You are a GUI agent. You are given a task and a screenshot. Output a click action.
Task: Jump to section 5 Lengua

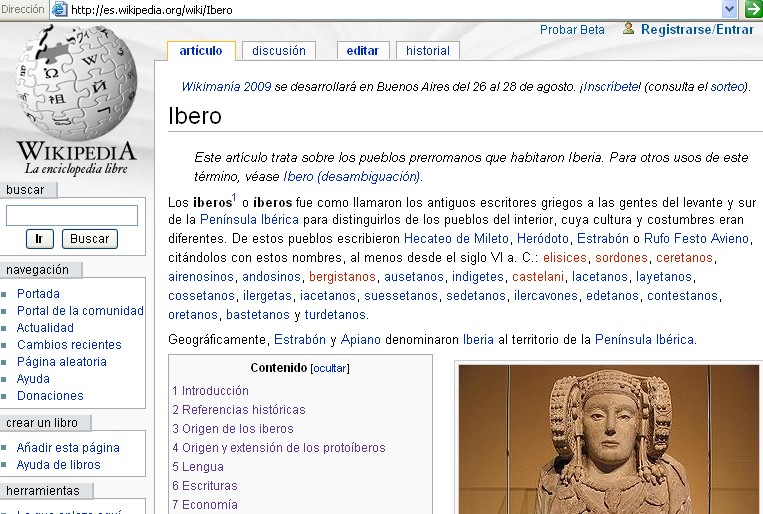point(198,466)
